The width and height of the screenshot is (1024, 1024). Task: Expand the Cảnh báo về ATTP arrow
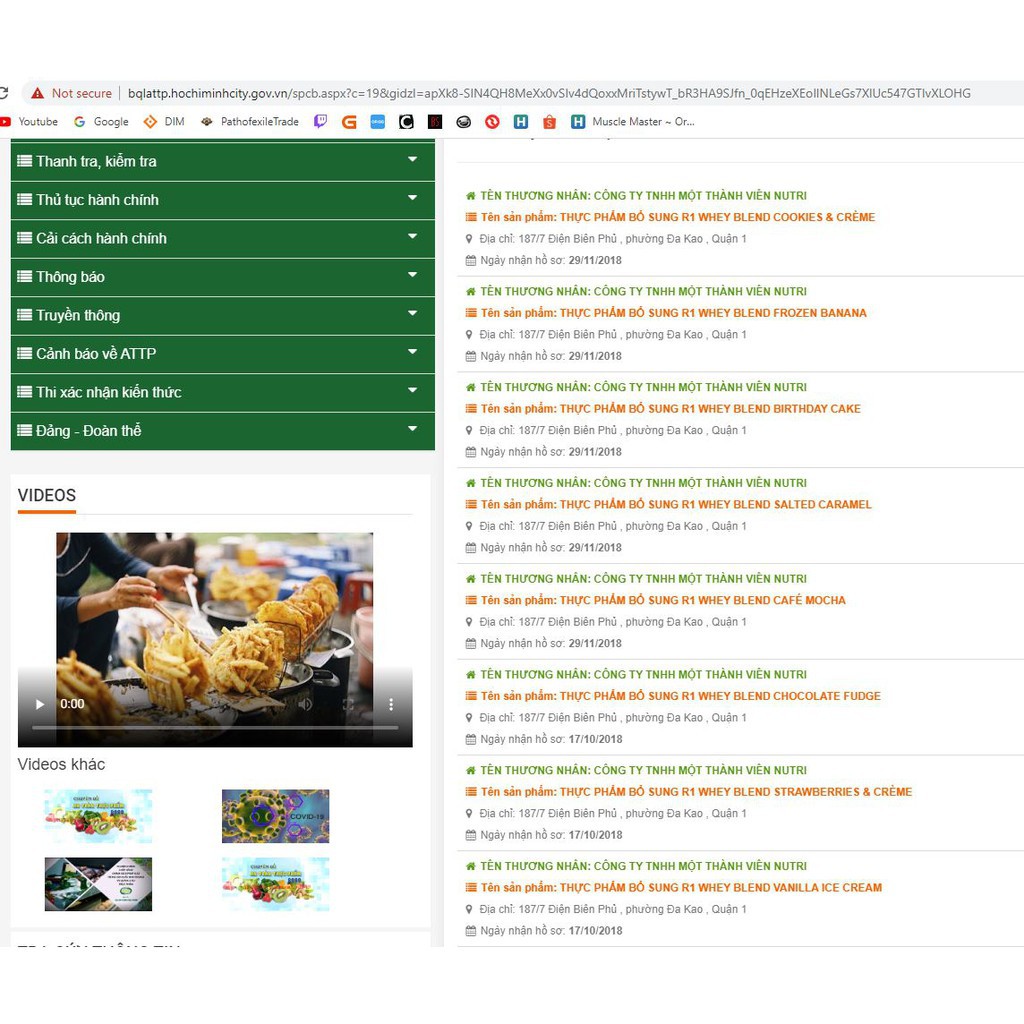coord(412,352)
